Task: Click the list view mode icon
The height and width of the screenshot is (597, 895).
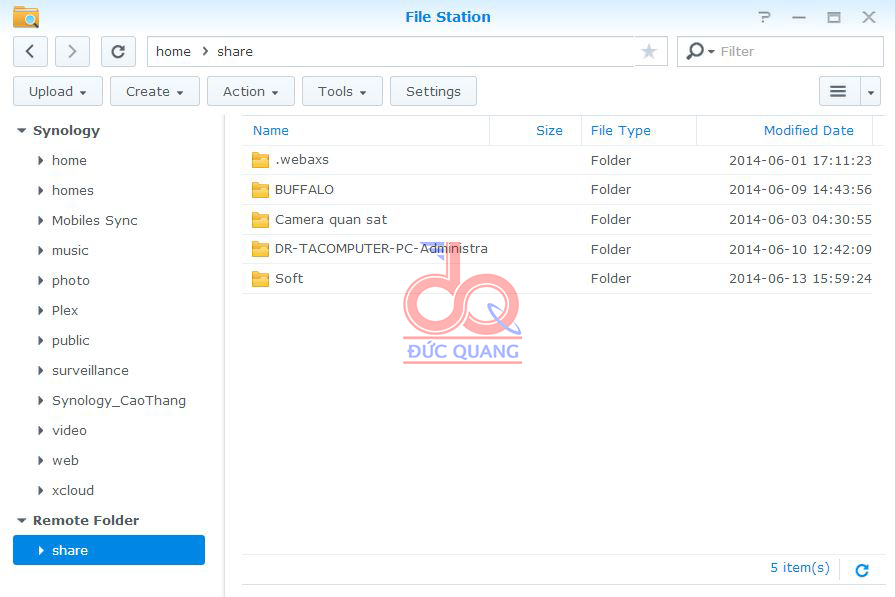Action: (x=838, y=91)
